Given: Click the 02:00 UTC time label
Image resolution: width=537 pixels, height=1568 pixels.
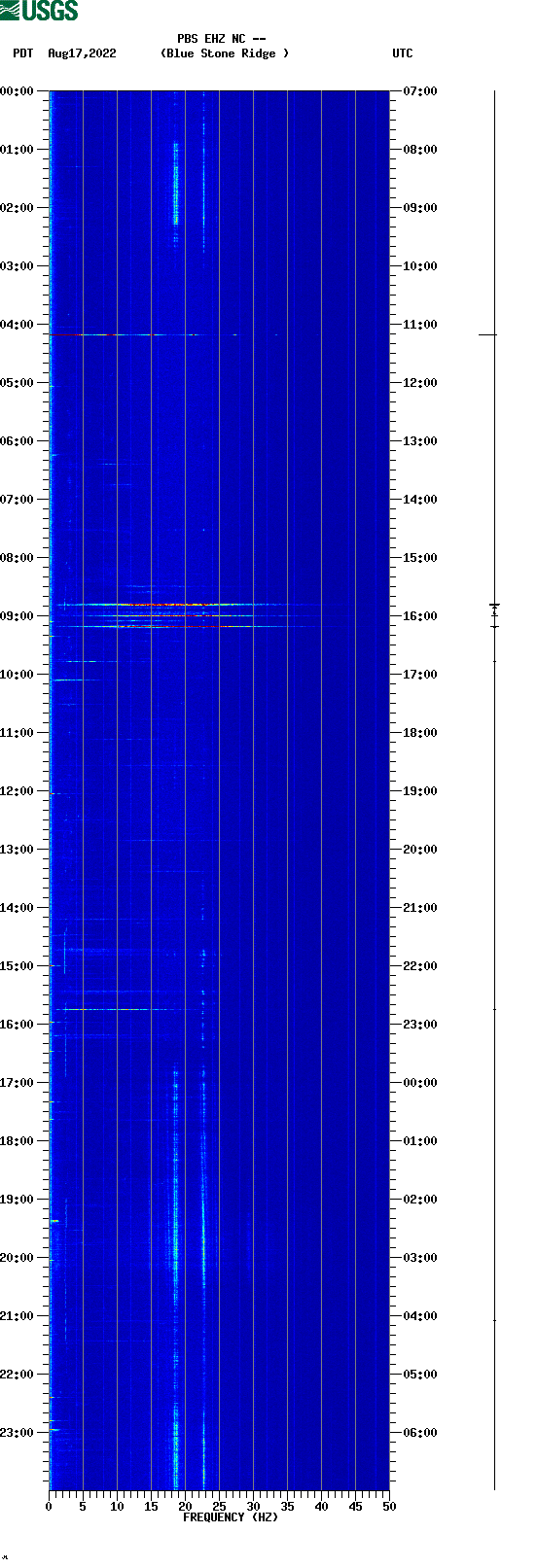Looking at the screenshot, I should click(x=420, y=1199).
